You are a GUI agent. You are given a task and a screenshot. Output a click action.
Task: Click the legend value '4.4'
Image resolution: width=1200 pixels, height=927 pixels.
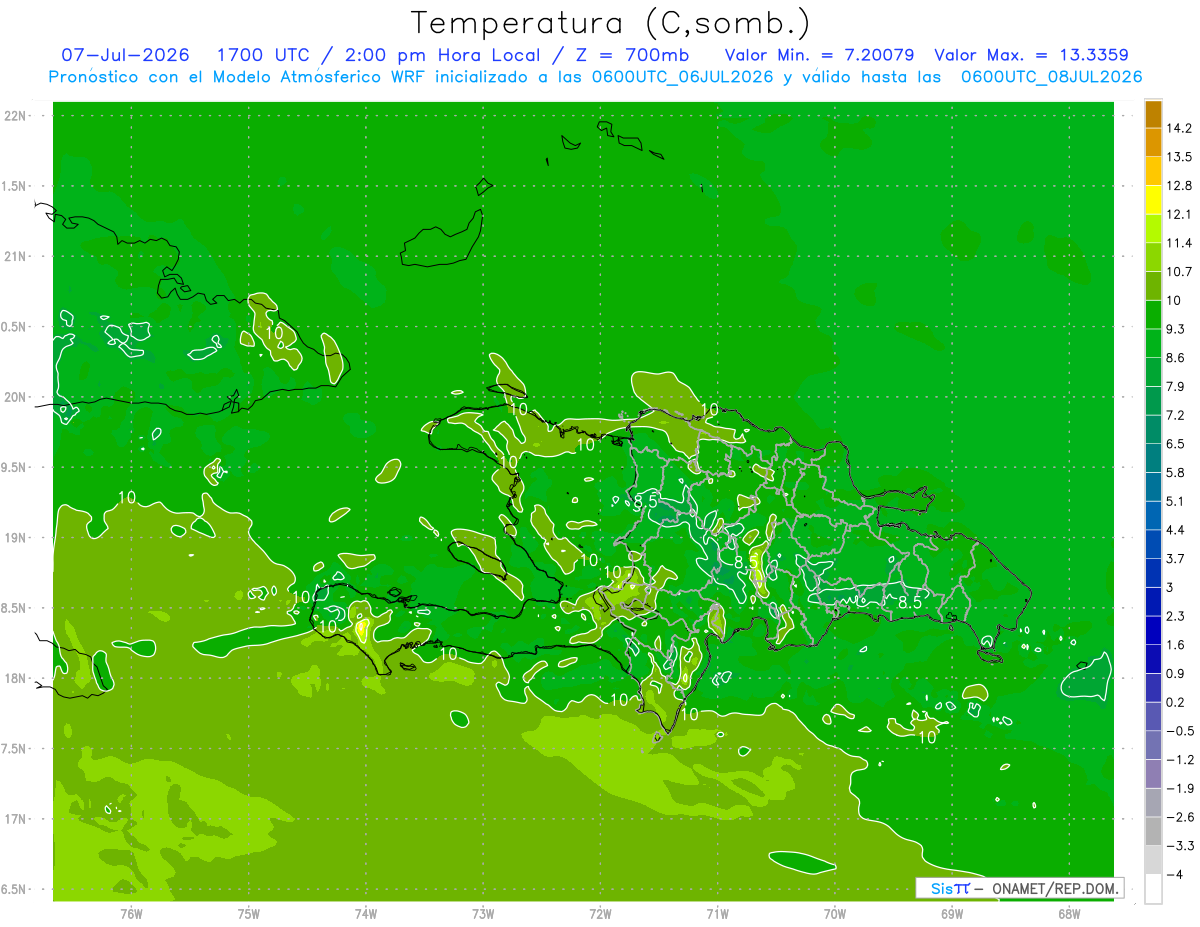pyautogui.click(x=1175, y=530)
